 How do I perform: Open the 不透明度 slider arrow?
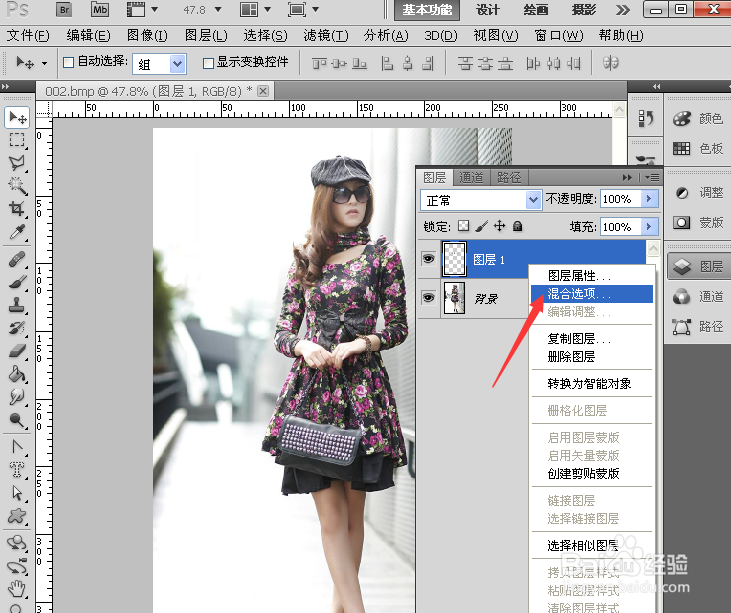(649, 199)
